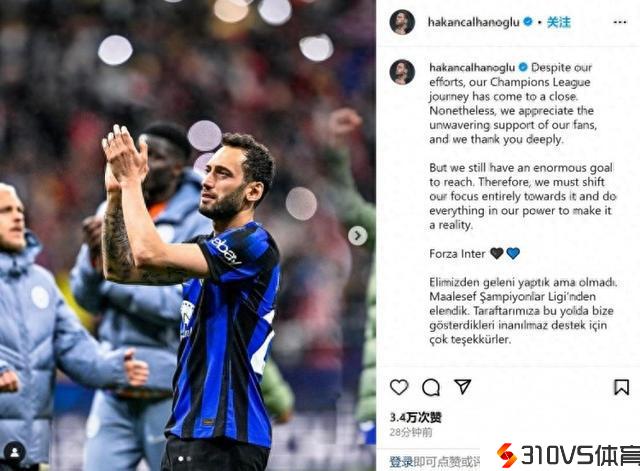The image size is (640, 471).
Task: Open the three-dot more options menu
Action: [x=620, y=22]
